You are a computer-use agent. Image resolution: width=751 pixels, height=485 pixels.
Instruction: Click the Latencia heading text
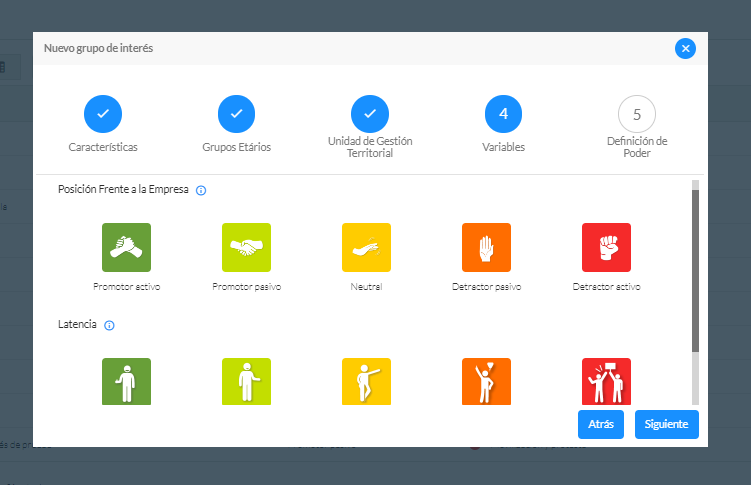coord(77,325)
